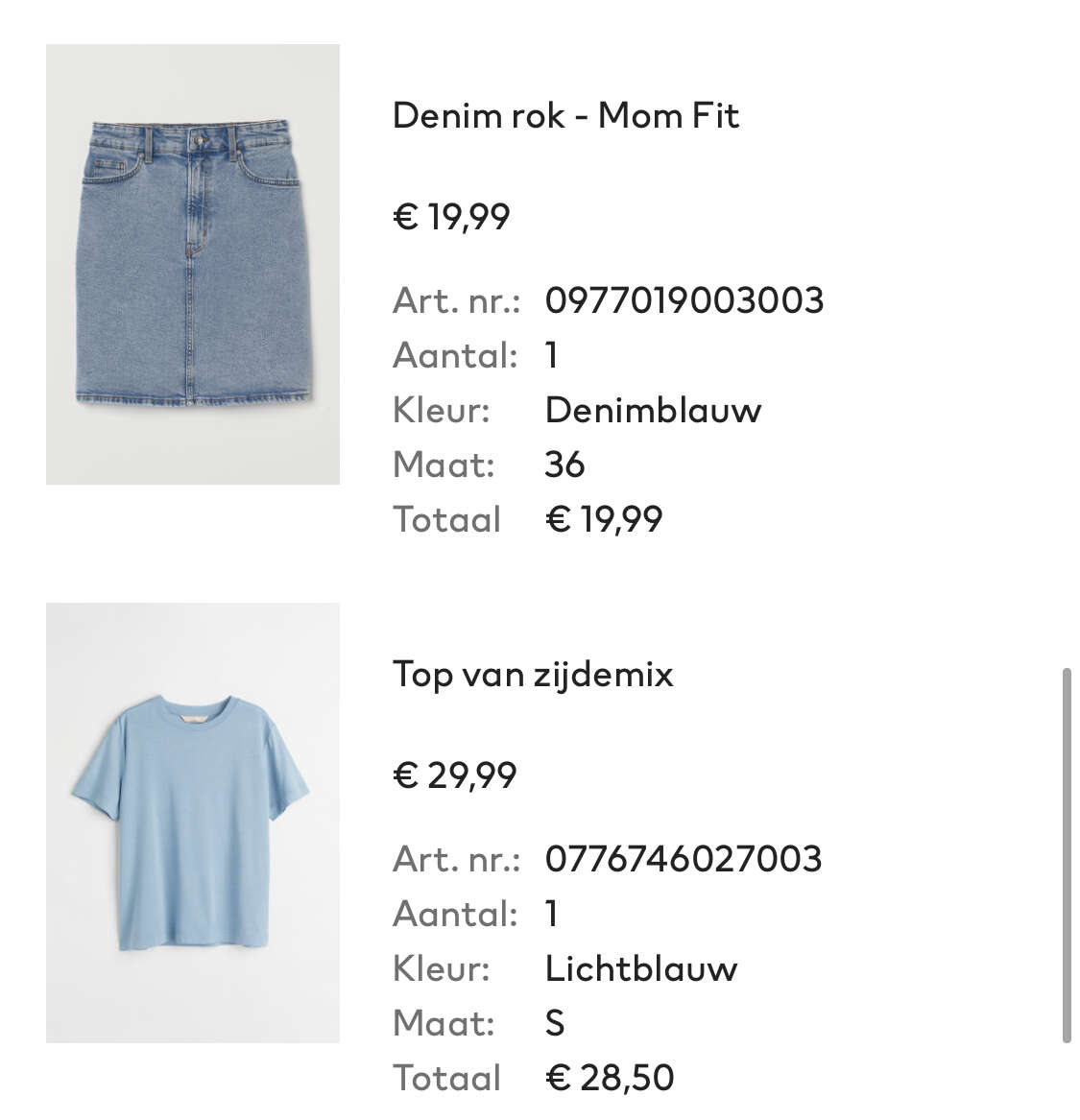The width and height of the screenshot is (1080, 1120).
Task: Click the Maat label of the skirt
Action: coord(444,465)
